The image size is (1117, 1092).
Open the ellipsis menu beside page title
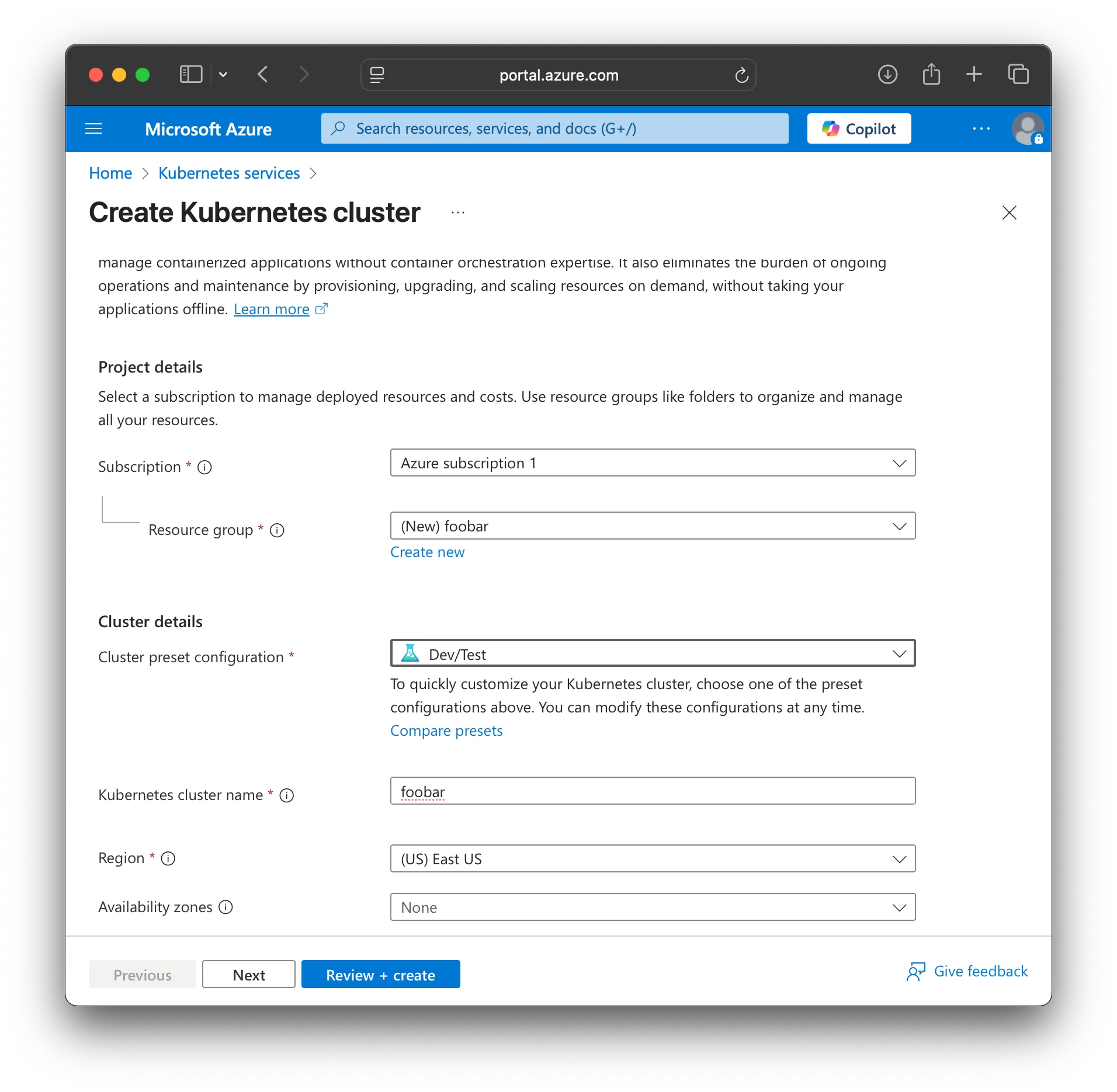[x=457, y=212]
